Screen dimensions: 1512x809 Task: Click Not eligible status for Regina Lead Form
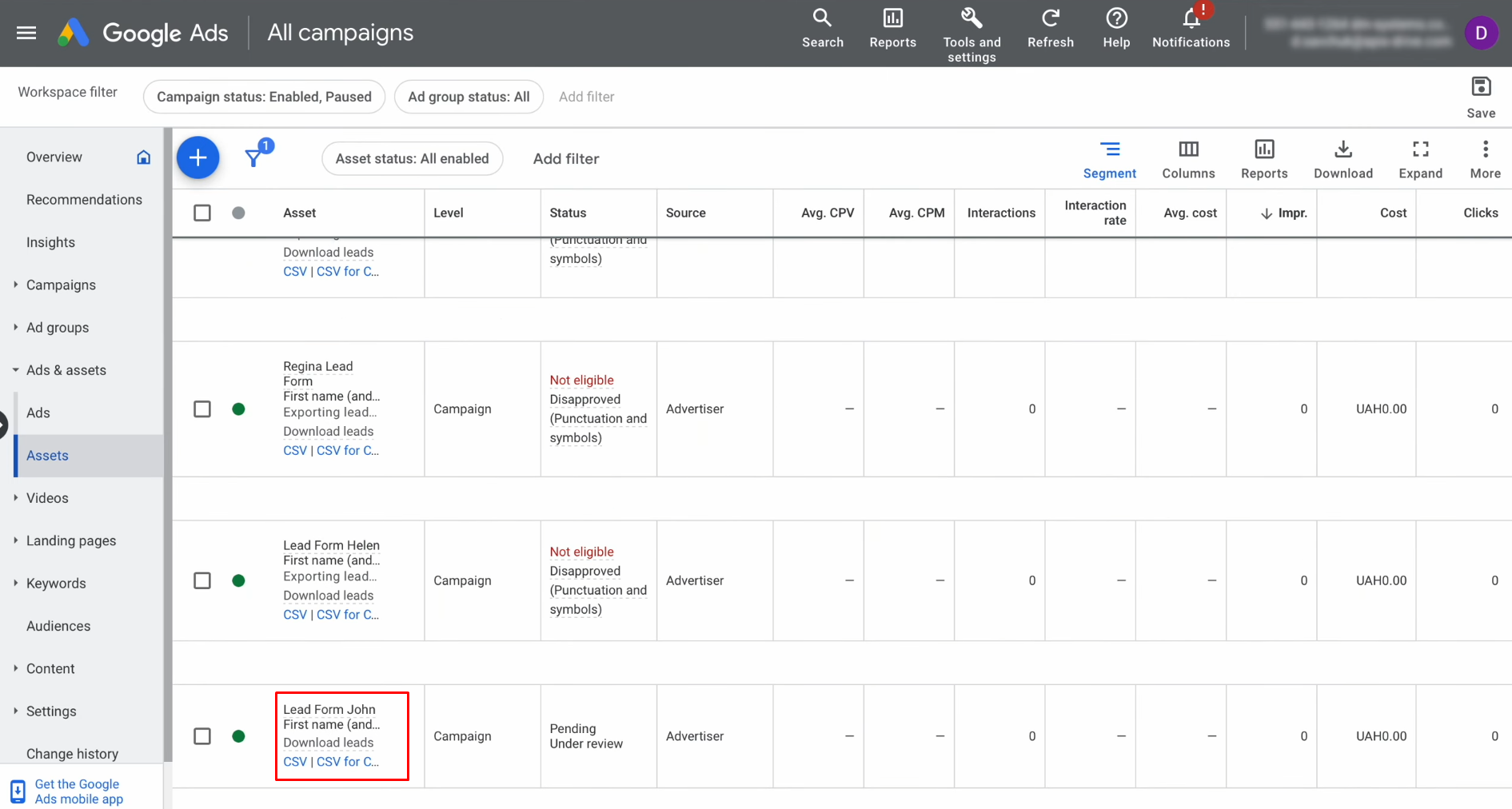point(581,381)
